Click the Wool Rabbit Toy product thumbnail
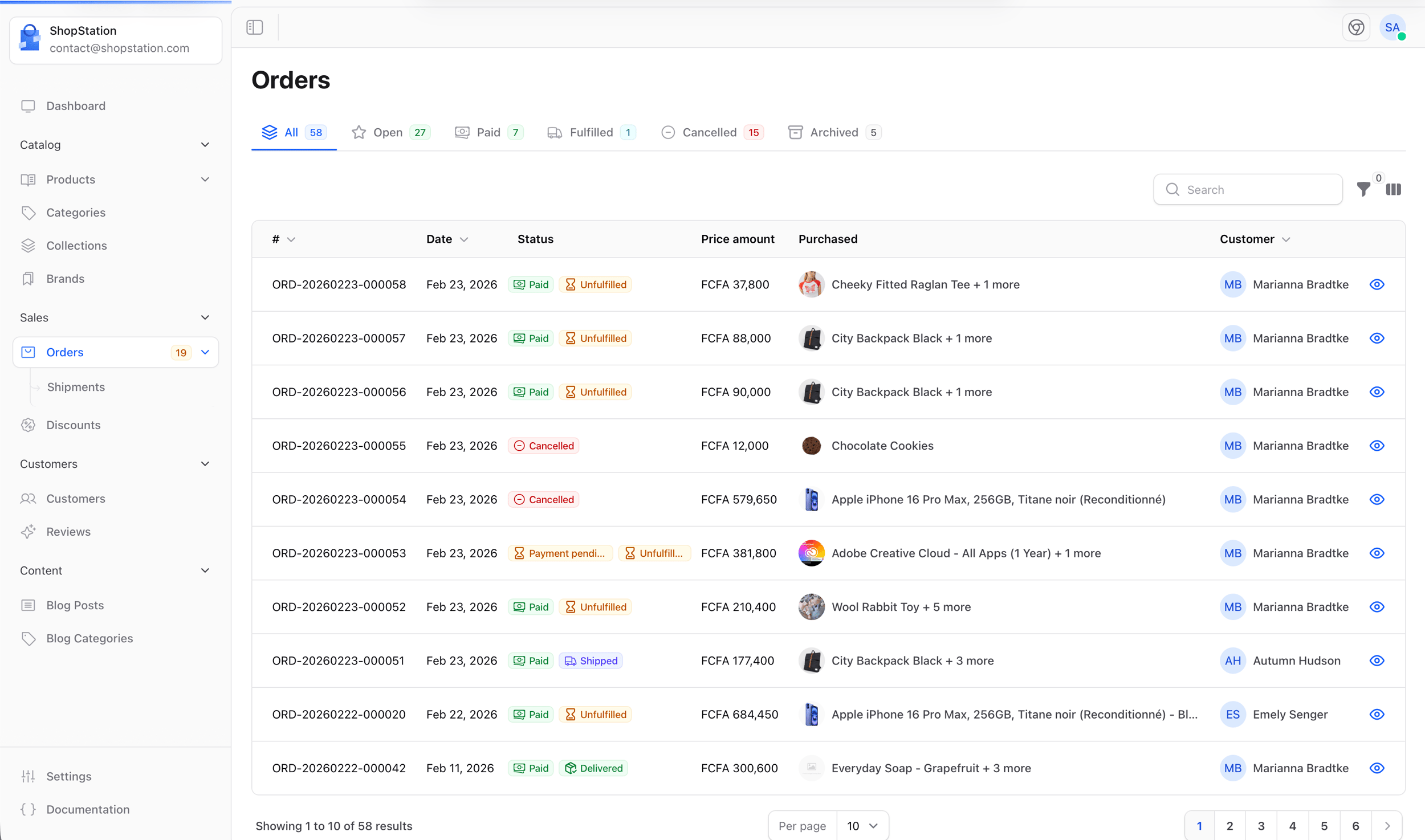Image resolution: width=1425 pixels, height=840 pixels. [811, 607]
